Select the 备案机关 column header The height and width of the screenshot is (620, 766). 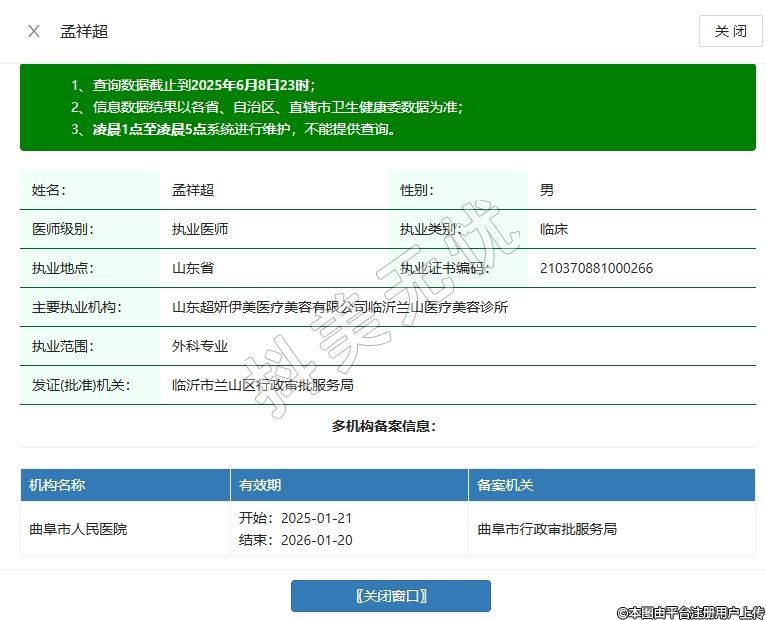(505, 485)
